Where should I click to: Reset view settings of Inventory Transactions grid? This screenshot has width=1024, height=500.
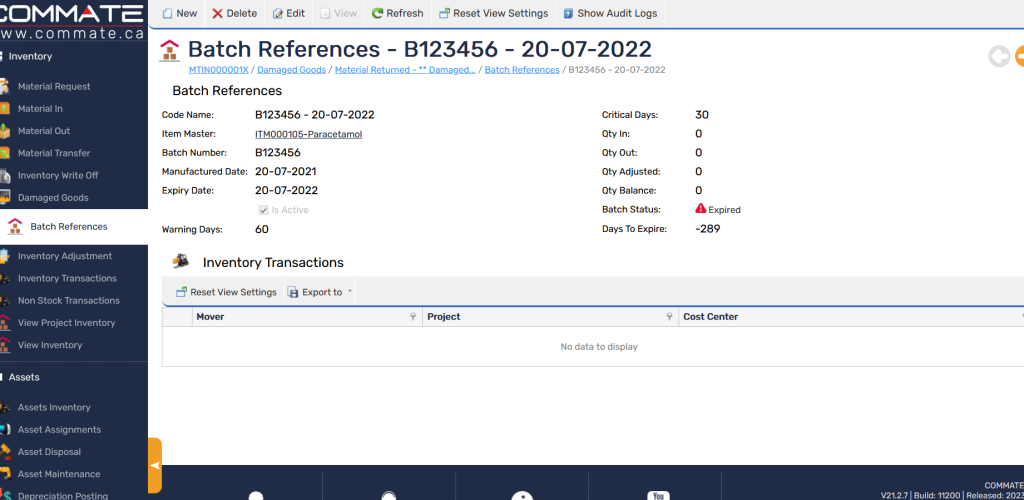click(x=227, y=292)
